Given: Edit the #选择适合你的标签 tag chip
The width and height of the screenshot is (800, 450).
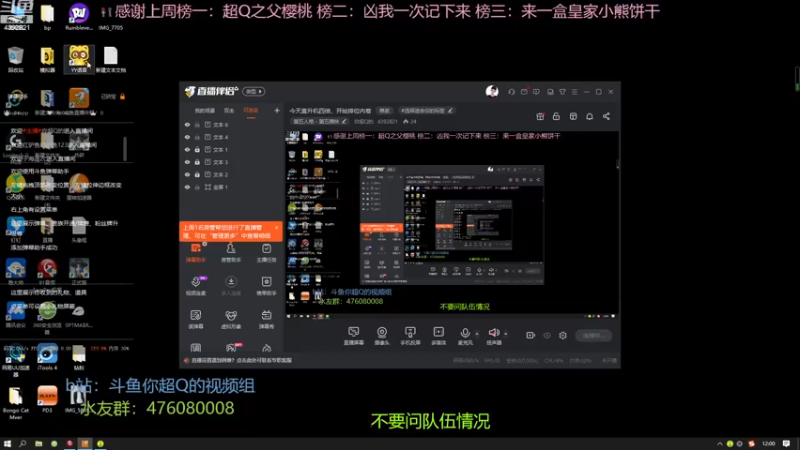Looking at the screenshot, I should coord(426,111).
